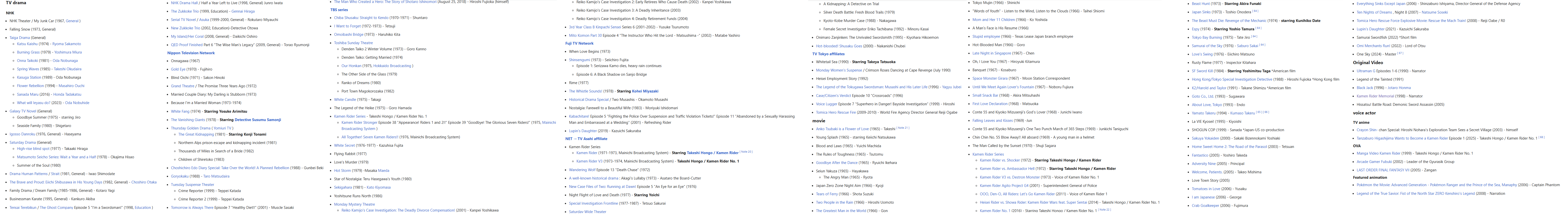Click the Small Snack Bar link
Screen dimensions: 1568x214
pos(985,95)
